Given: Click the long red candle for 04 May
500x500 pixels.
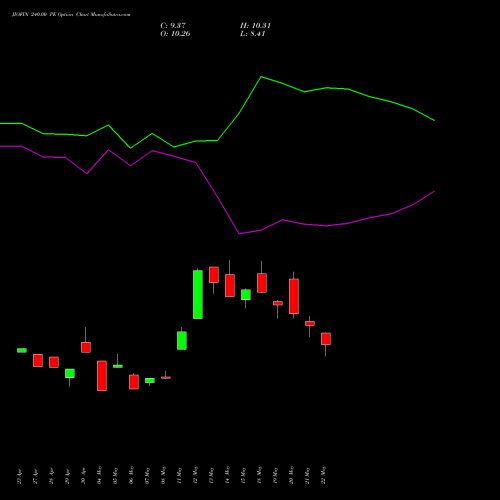Looking at the screenshot, I should tap(102, 376).
